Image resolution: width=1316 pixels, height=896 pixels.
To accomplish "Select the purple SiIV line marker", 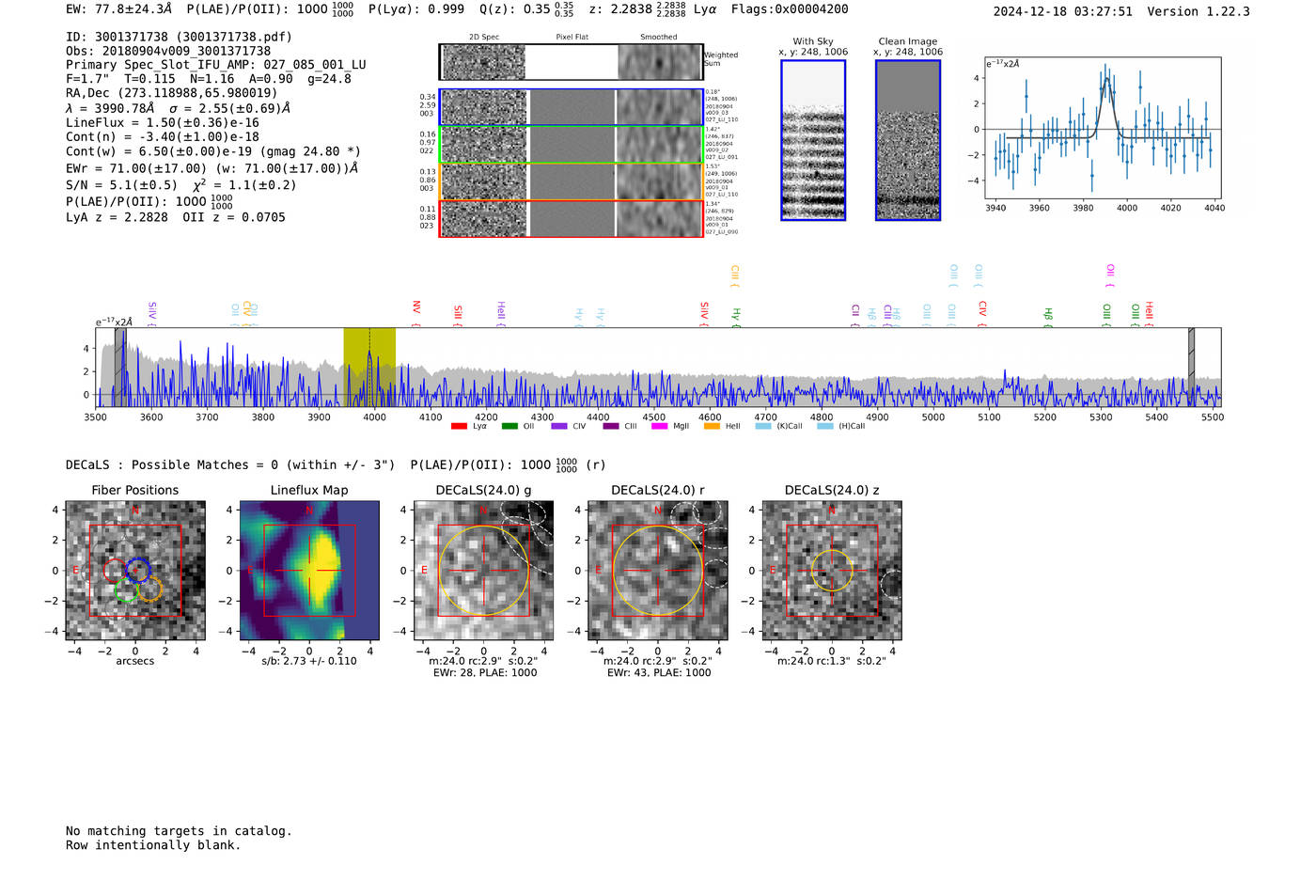I will tap(152, 314).
